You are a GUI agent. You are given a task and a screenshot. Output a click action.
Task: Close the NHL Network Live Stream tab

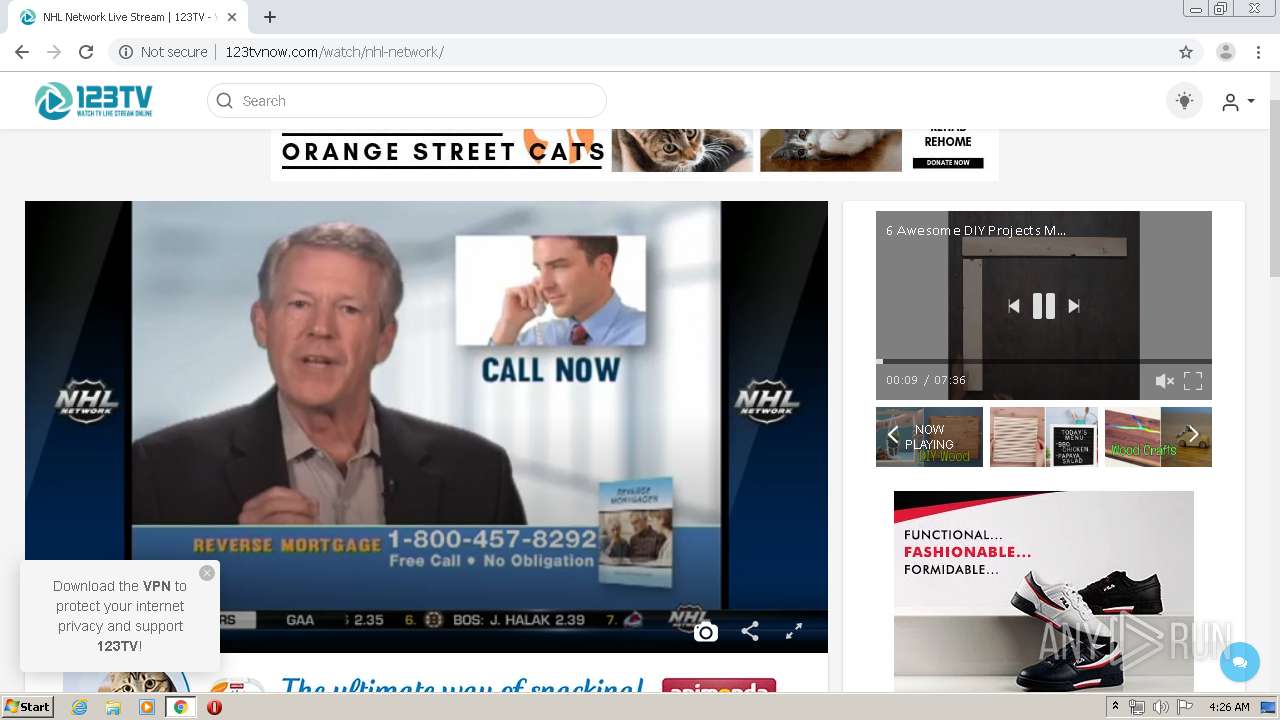[233, 17]
